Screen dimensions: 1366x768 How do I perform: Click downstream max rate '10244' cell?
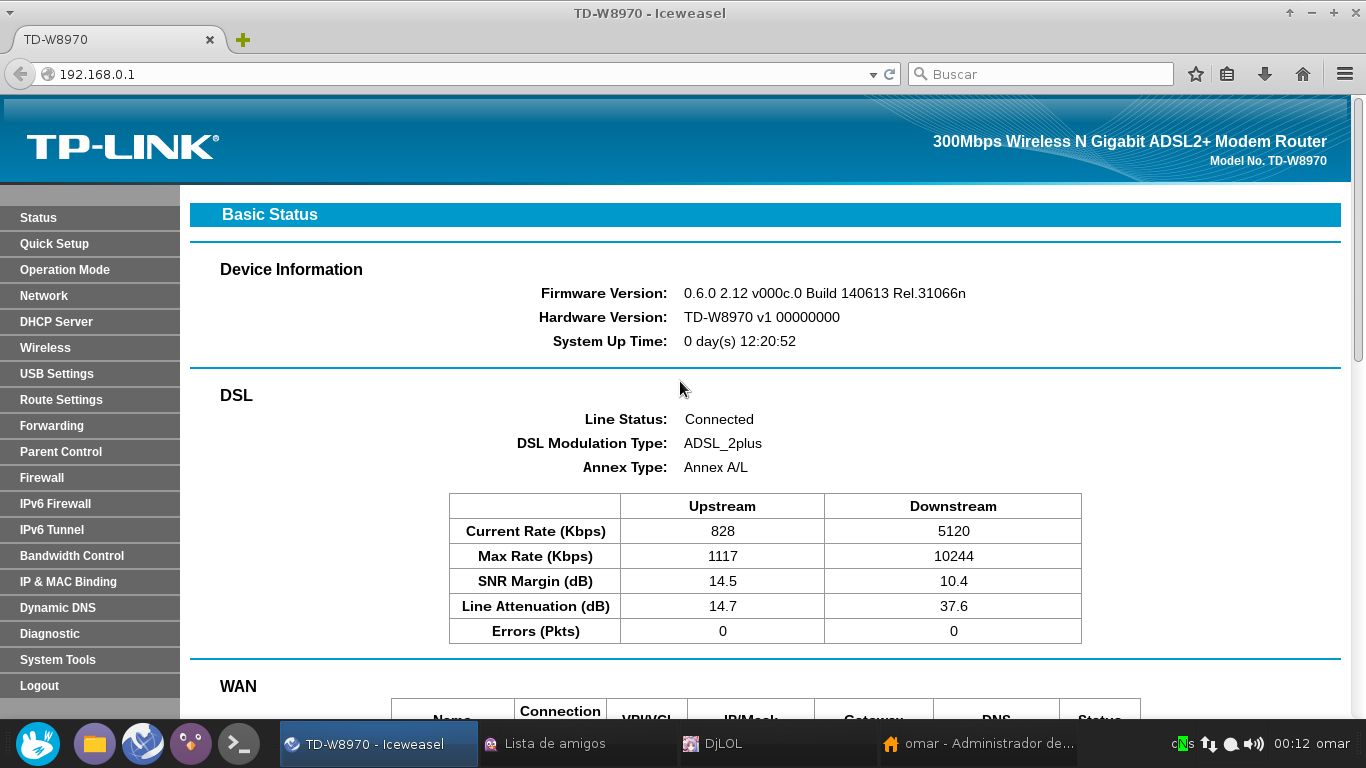953,556
